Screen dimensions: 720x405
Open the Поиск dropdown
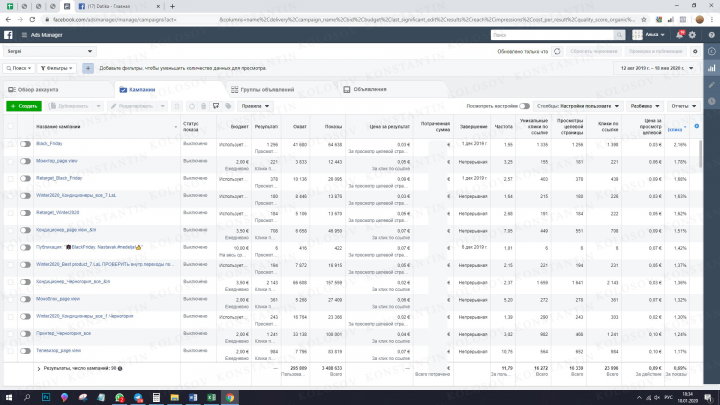19,68
